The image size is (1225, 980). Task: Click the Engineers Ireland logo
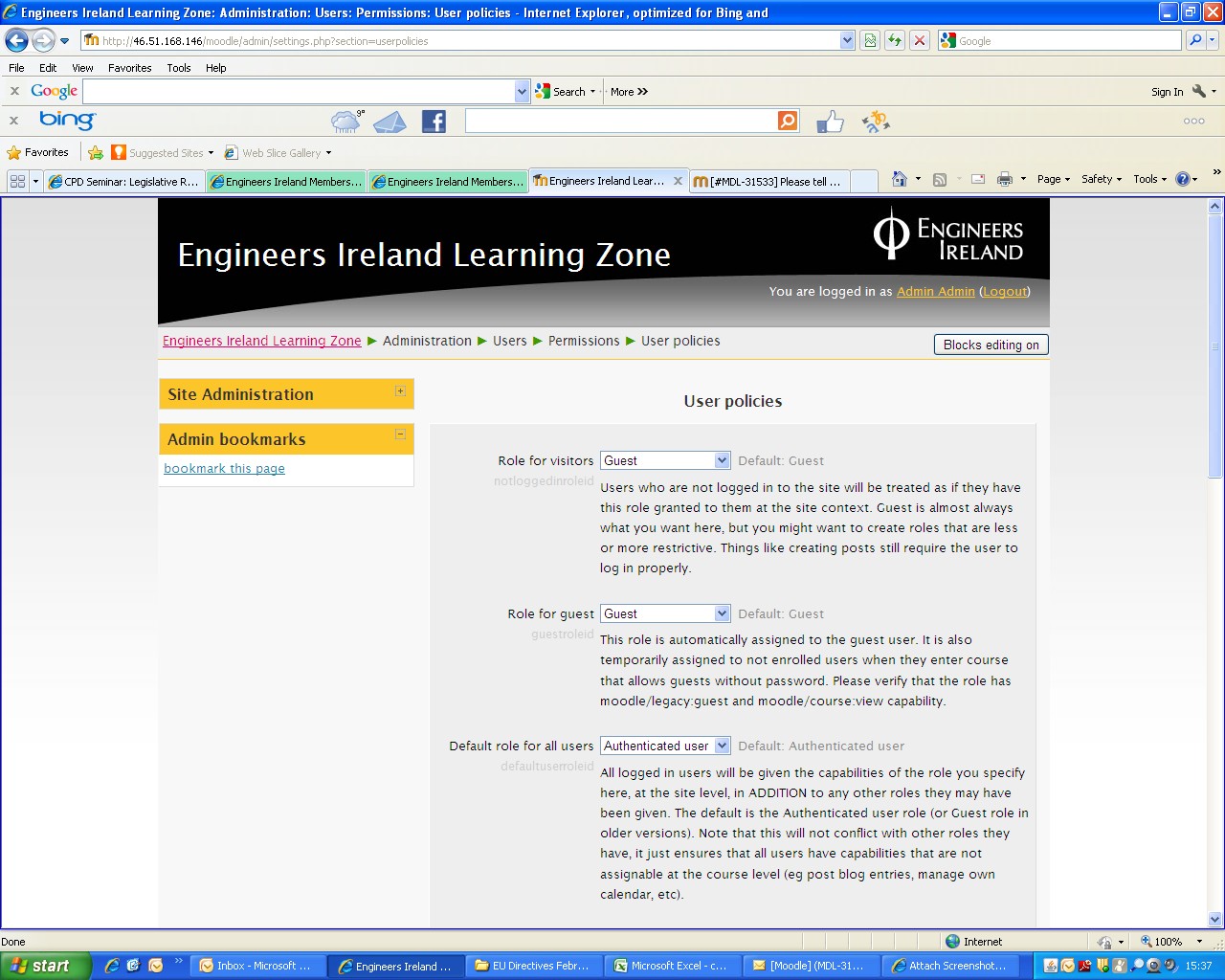point(948,235)
